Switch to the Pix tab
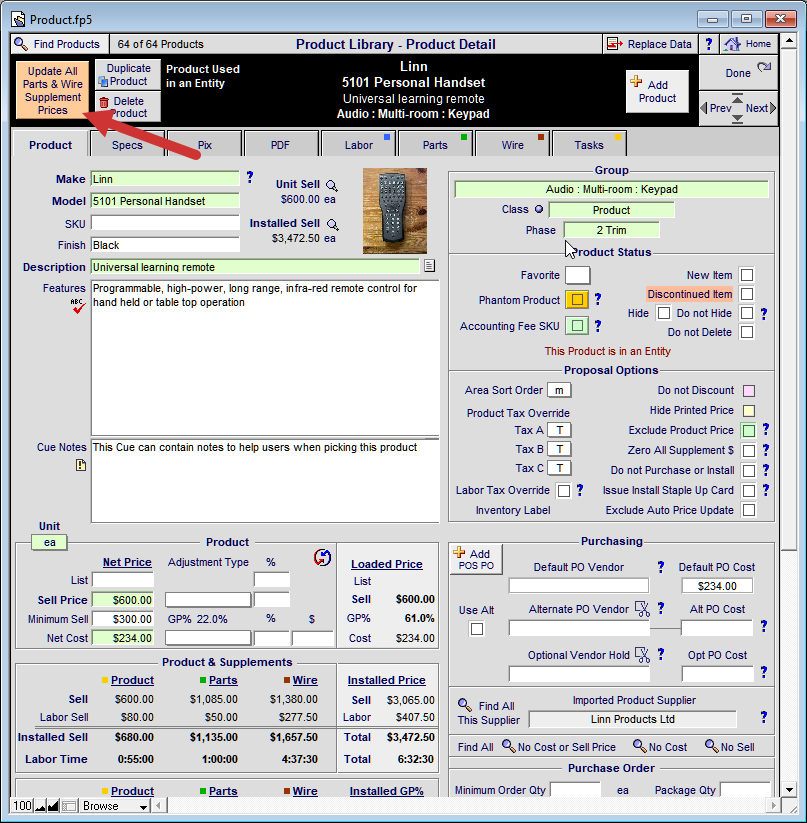Screen dimensions: 807x823 point(205,145)
